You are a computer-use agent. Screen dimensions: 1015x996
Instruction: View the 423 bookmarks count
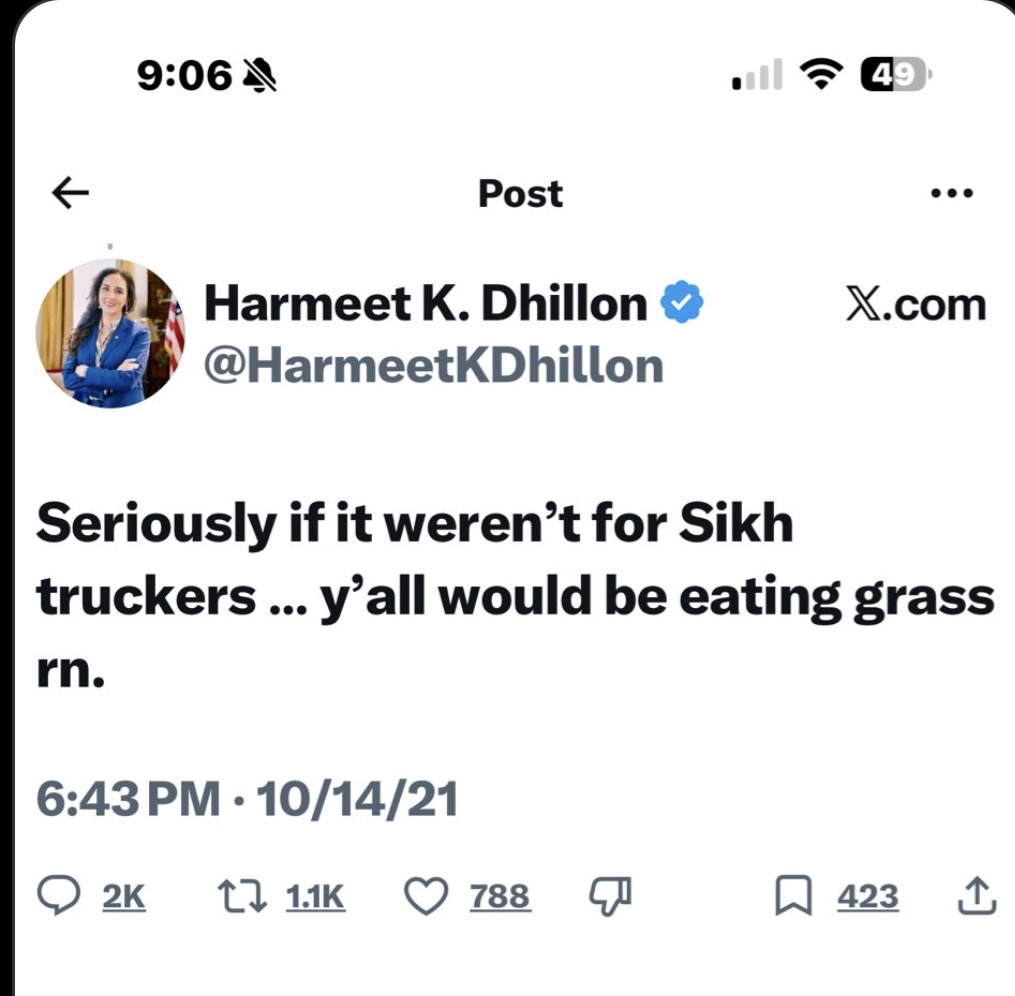click(x=867, y=897)
